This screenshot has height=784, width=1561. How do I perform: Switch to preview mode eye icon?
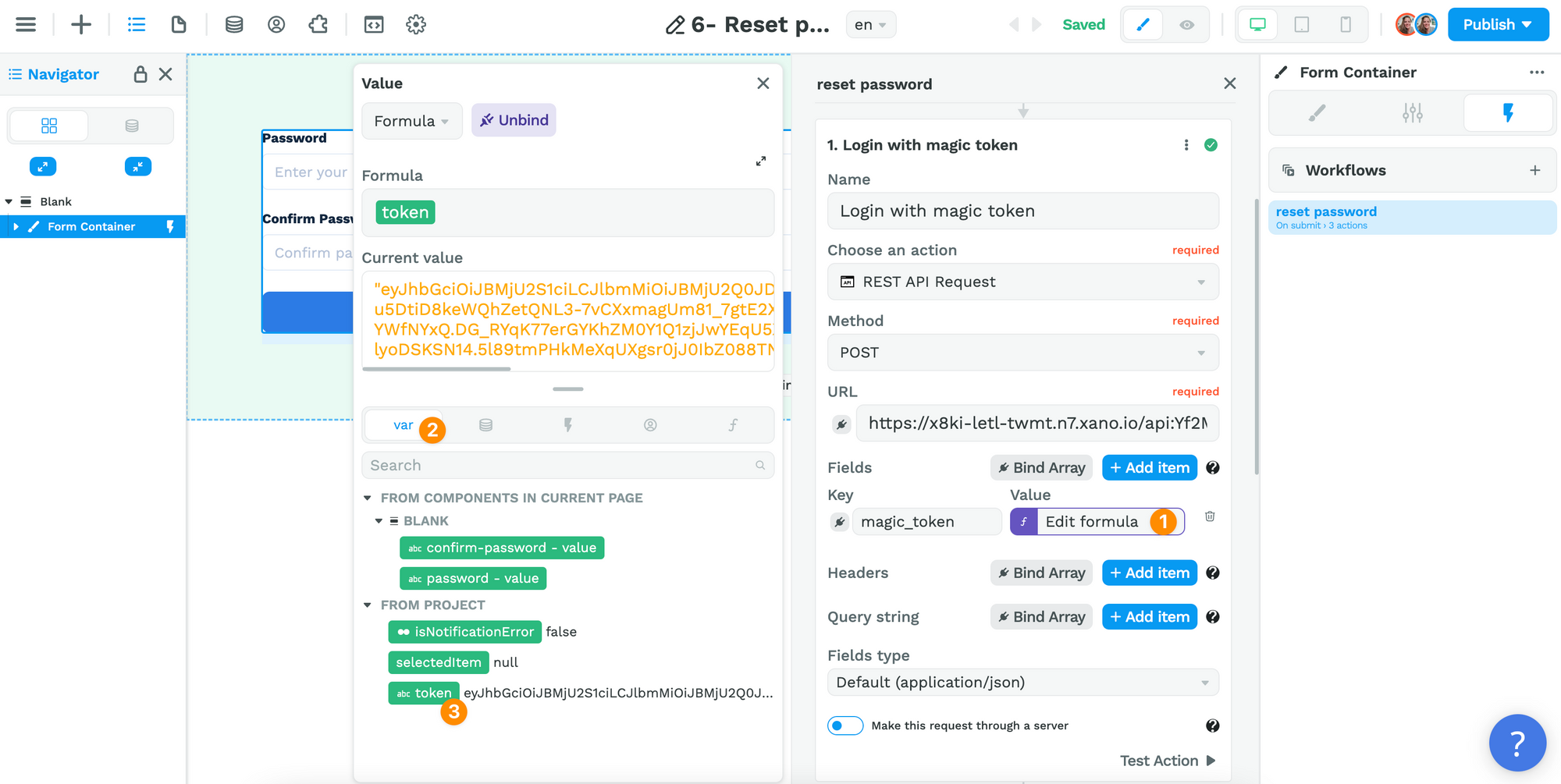coord(1186,25)
